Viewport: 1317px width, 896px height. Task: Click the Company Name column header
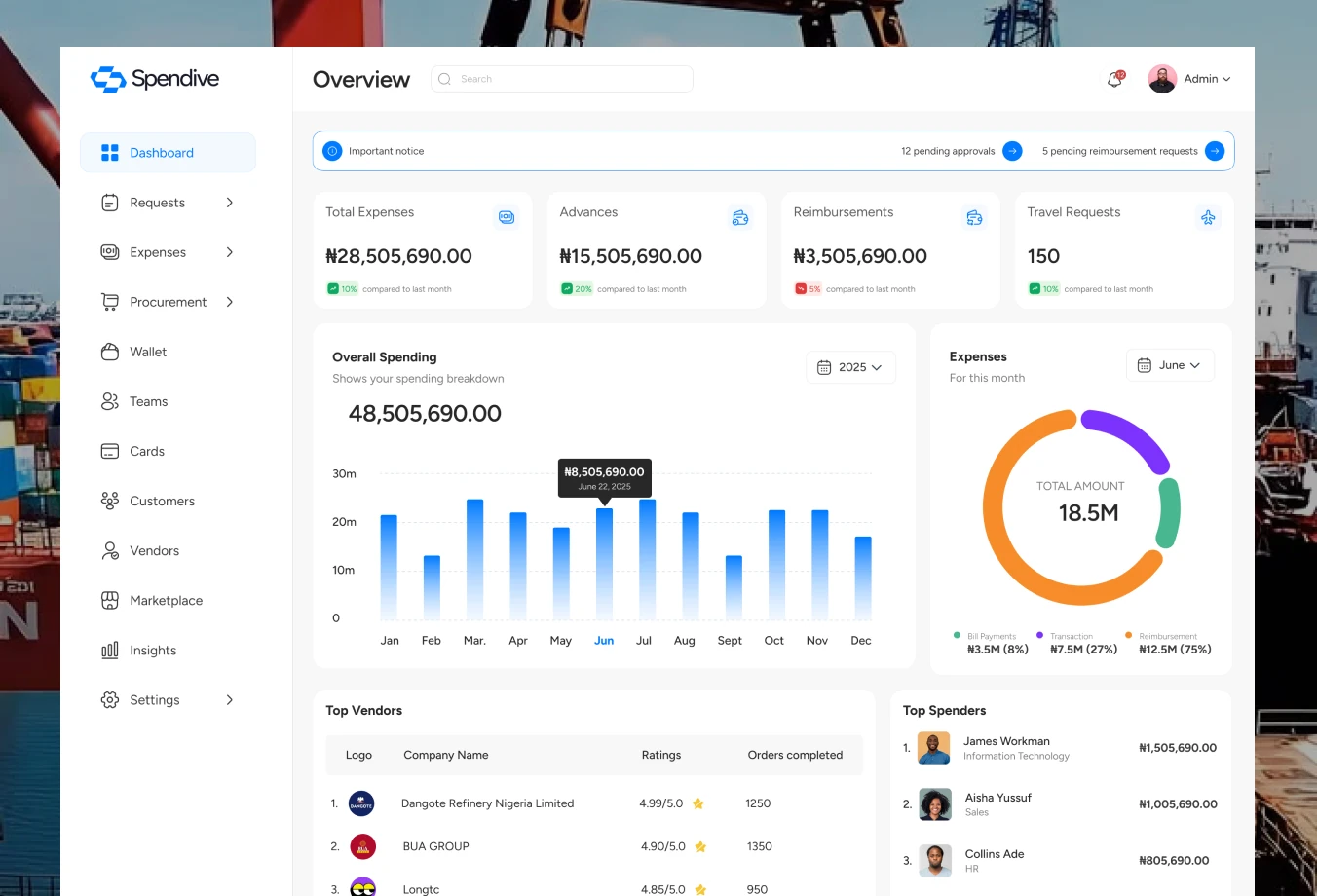pos(446,755)
